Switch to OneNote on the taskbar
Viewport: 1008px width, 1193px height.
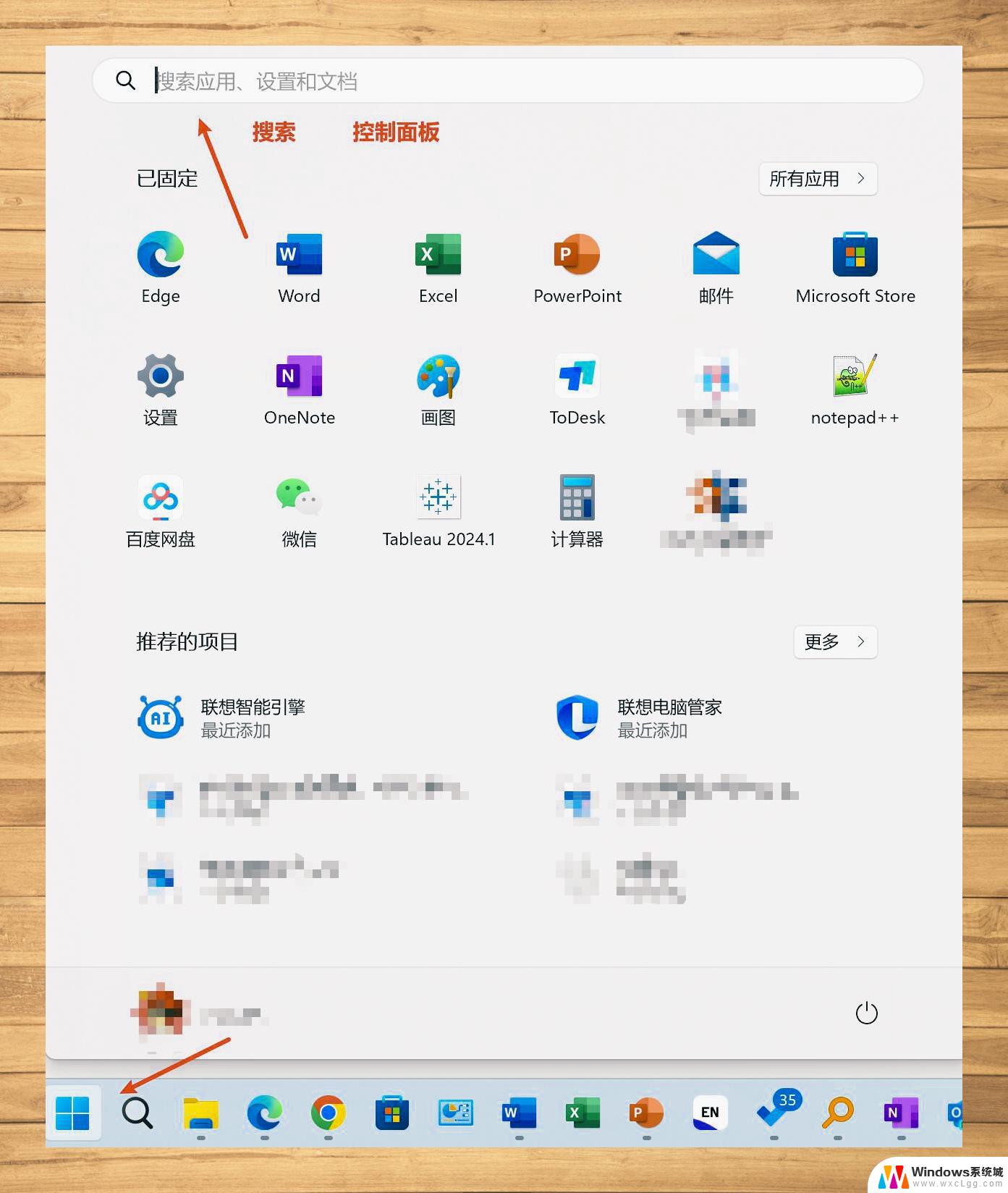(901, 1113)
